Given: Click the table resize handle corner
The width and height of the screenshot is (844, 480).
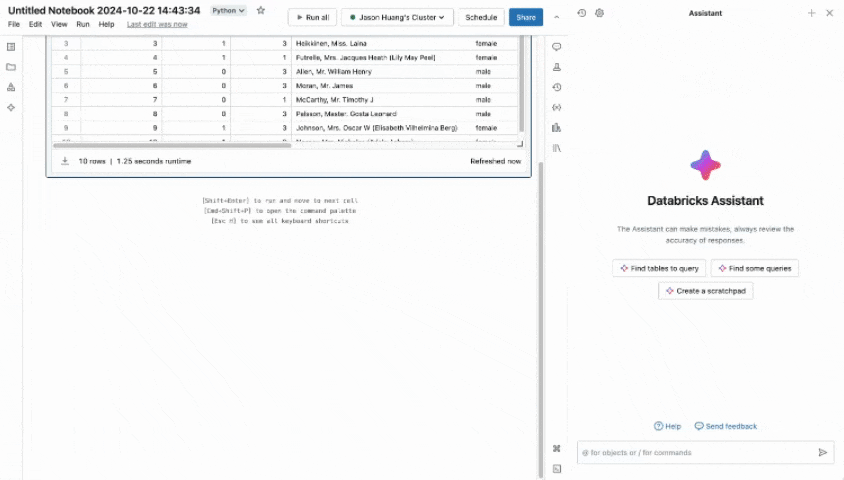Looking at the screenshot, I should coord(519,144).
